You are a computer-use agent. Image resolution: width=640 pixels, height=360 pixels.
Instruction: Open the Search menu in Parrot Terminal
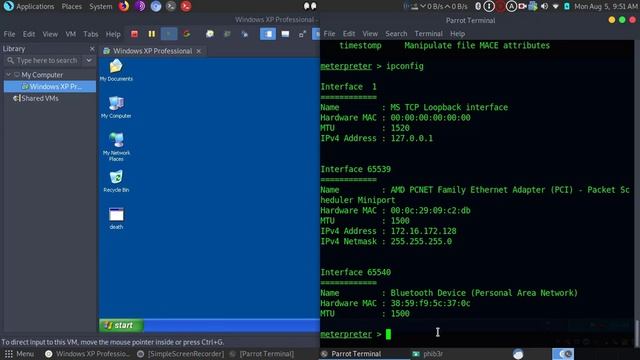[x=396, y=34]
